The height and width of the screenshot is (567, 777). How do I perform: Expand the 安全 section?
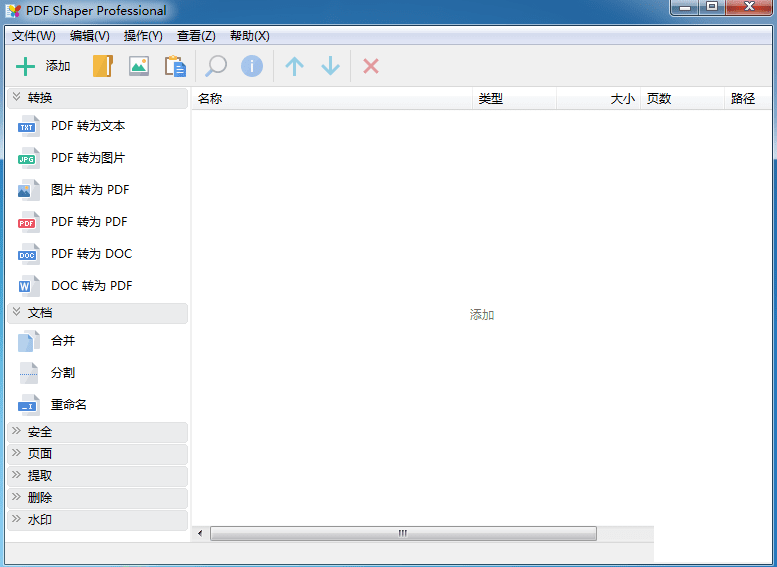(x=98, y=432)
